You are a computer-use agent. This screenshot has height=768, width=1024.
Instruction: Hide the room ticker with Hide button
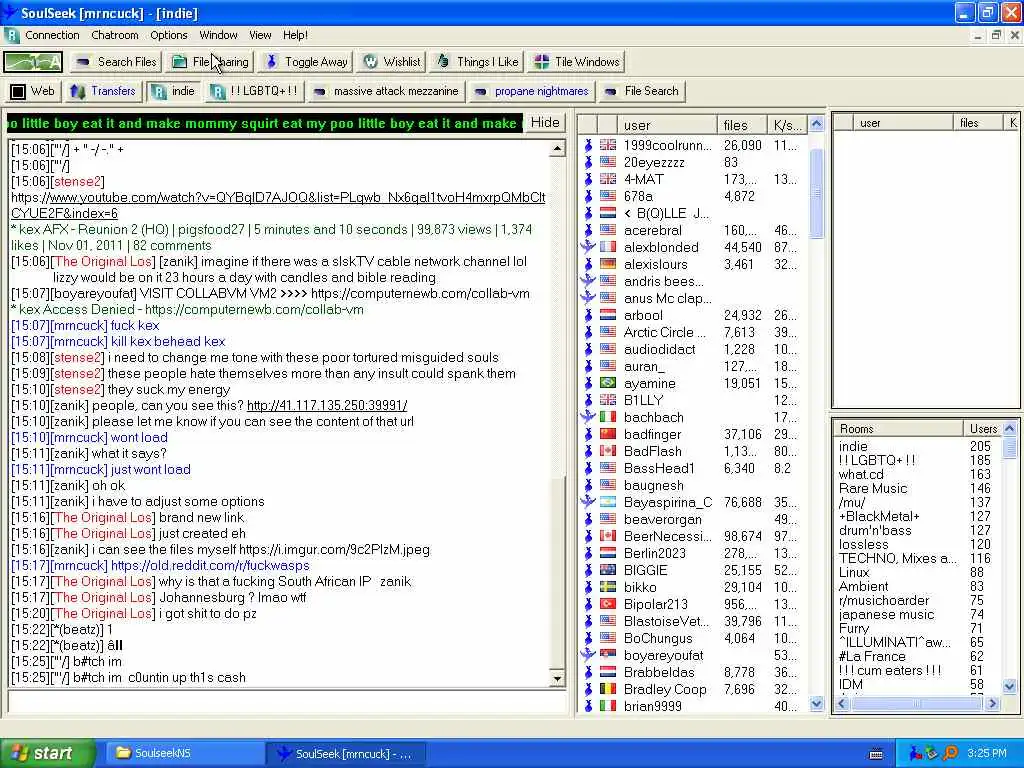click(545, 123)
